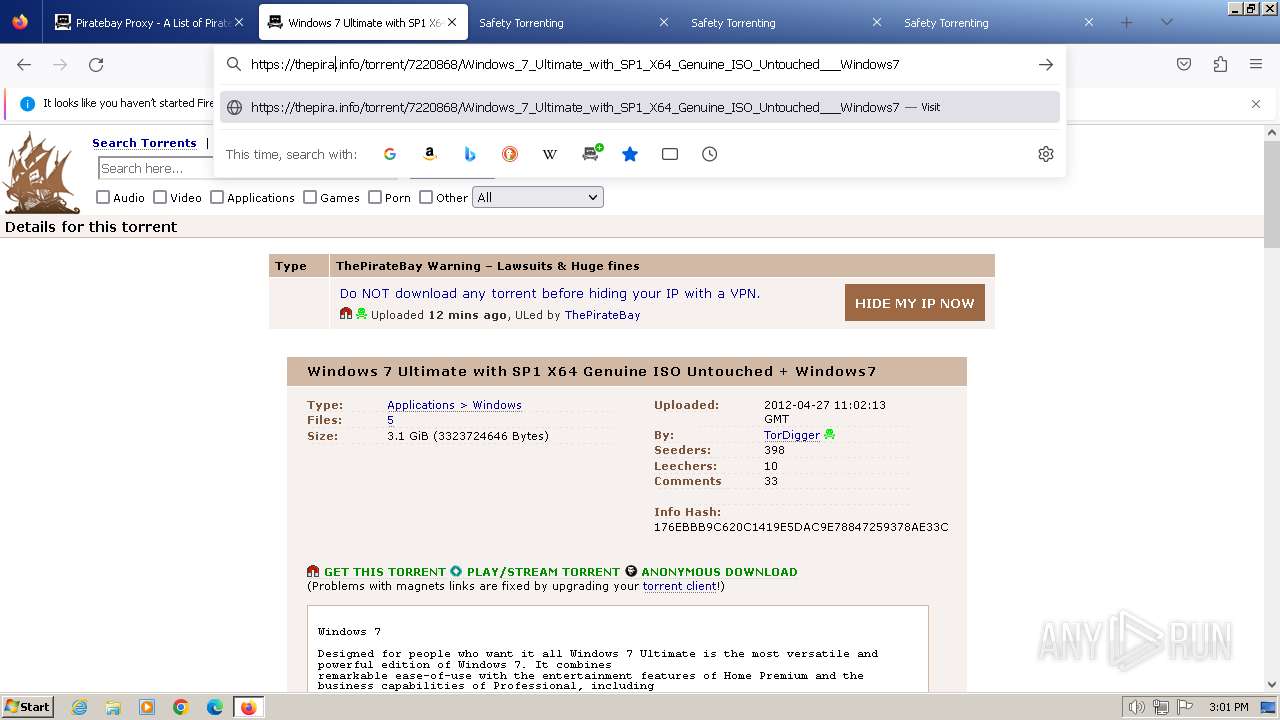Open GET THIS TORRENT link
The width and height of the screenshot is (1280, 720).
(x=385, y=572)
